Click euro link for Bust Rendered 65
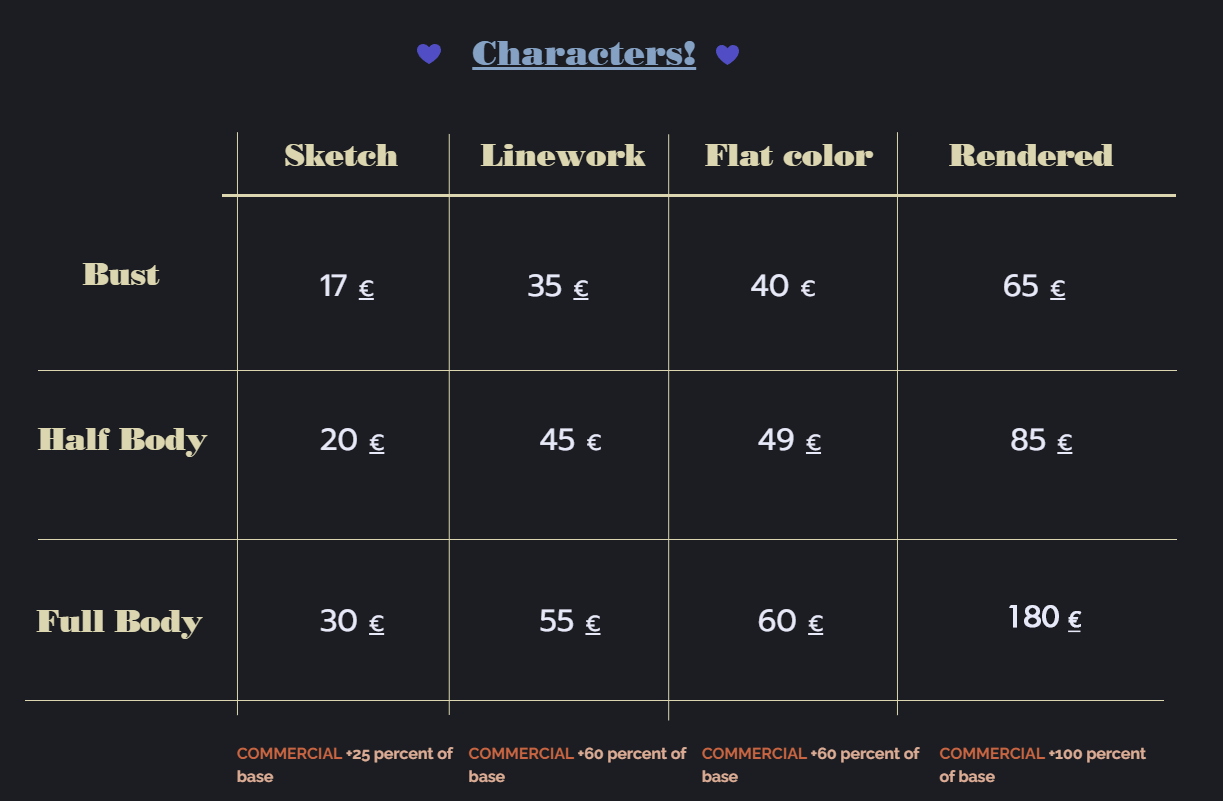This screenshot has height=801, width=1223. pos(1058,289)
